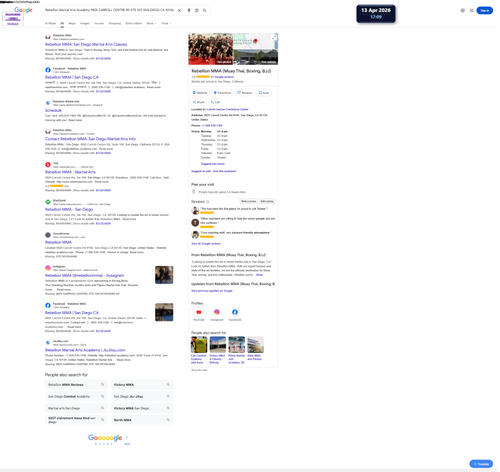Switch to the Forums tab
Image resolution: width=500 pixels, height=472 pixels.
pyautogui.click(x=100, y=24)
